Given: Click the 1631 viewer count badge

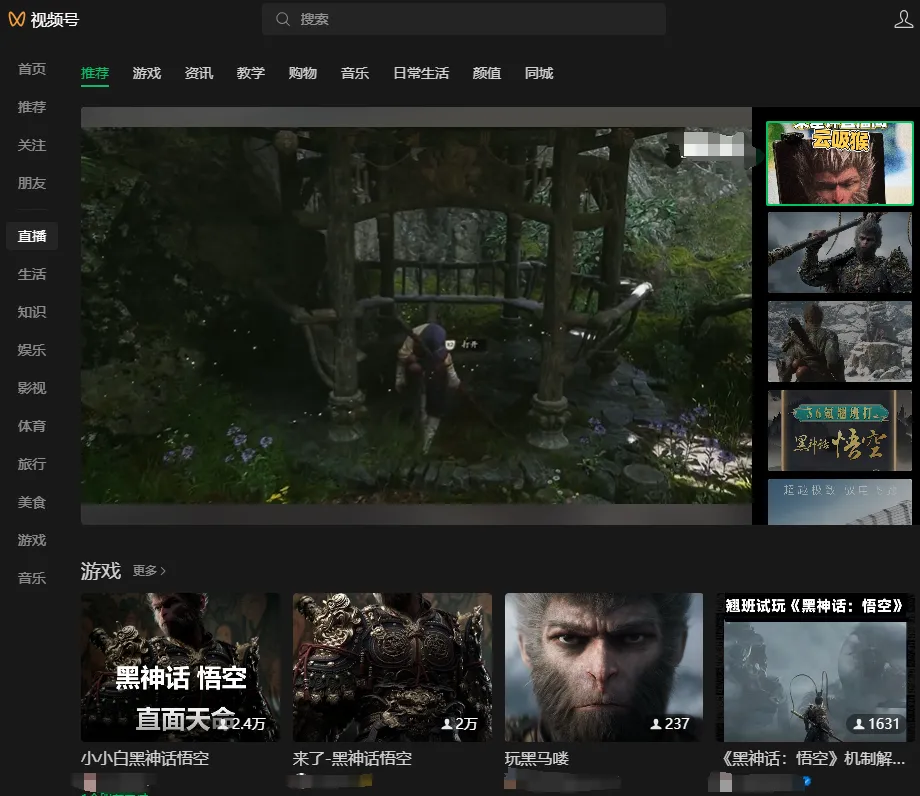Looking at the screenshot, I should pyautogui.click(x=874, y=724).
